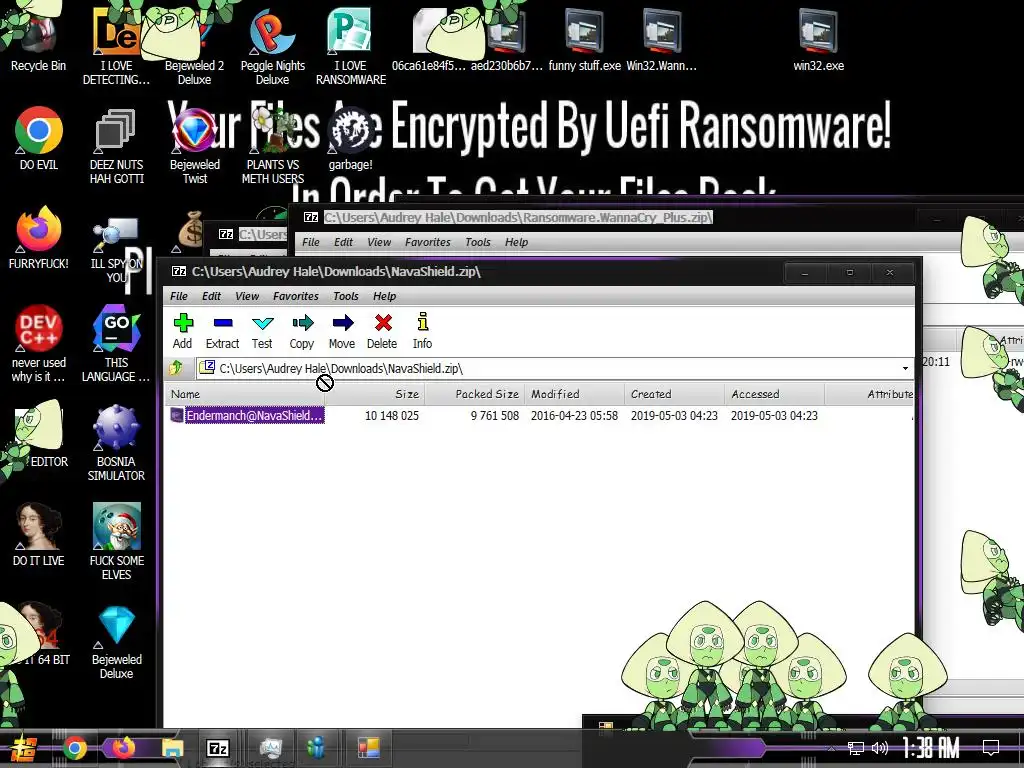This screenshot has height=768, width=1024.
Task: Open the funny stuff.exe desktop icon
Action: click(584, 39)
